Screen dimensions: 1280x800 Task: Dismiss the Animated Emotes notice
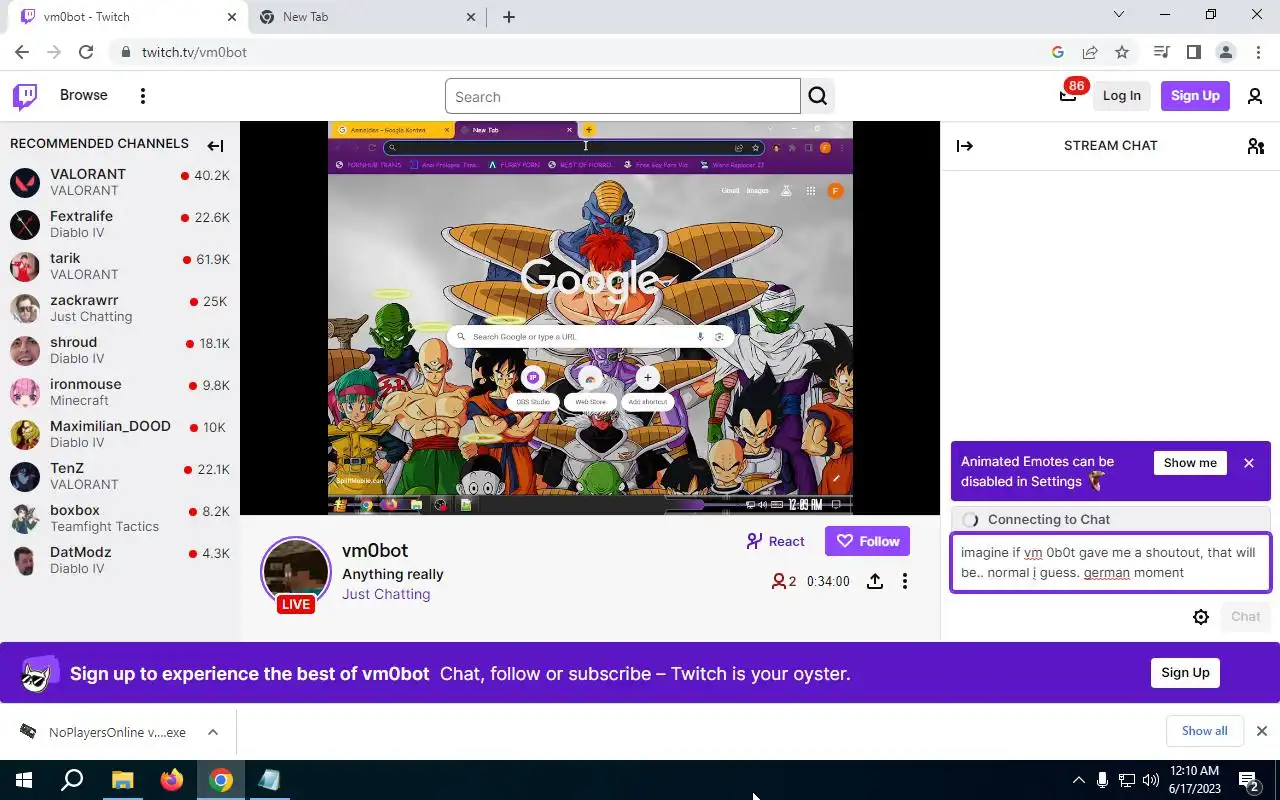click(1249, 463)
